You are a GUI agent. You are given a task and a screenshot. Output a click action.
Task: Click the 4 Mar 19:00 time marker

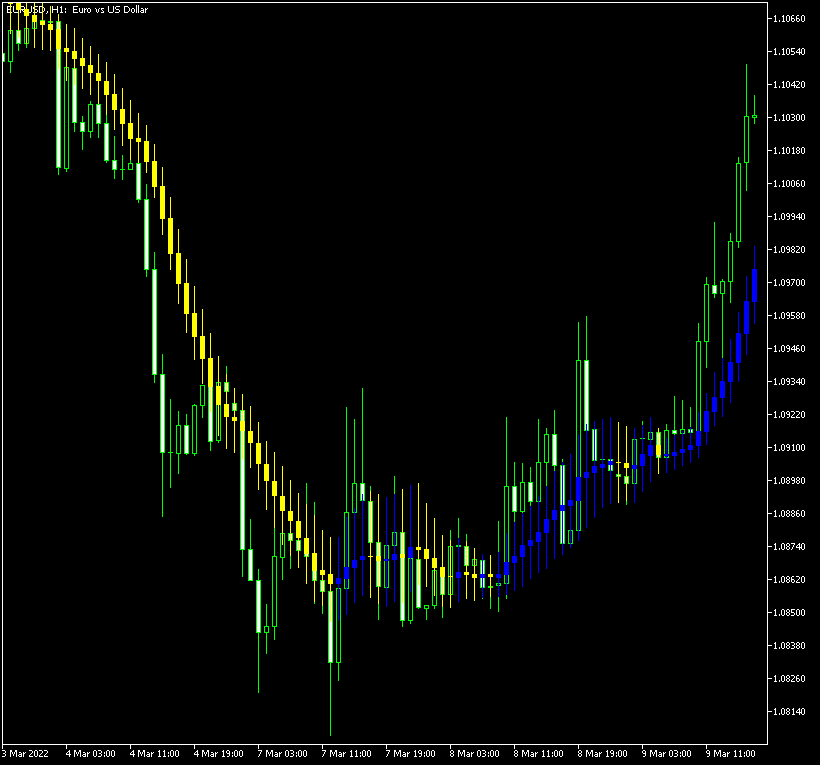pos(219,753)
